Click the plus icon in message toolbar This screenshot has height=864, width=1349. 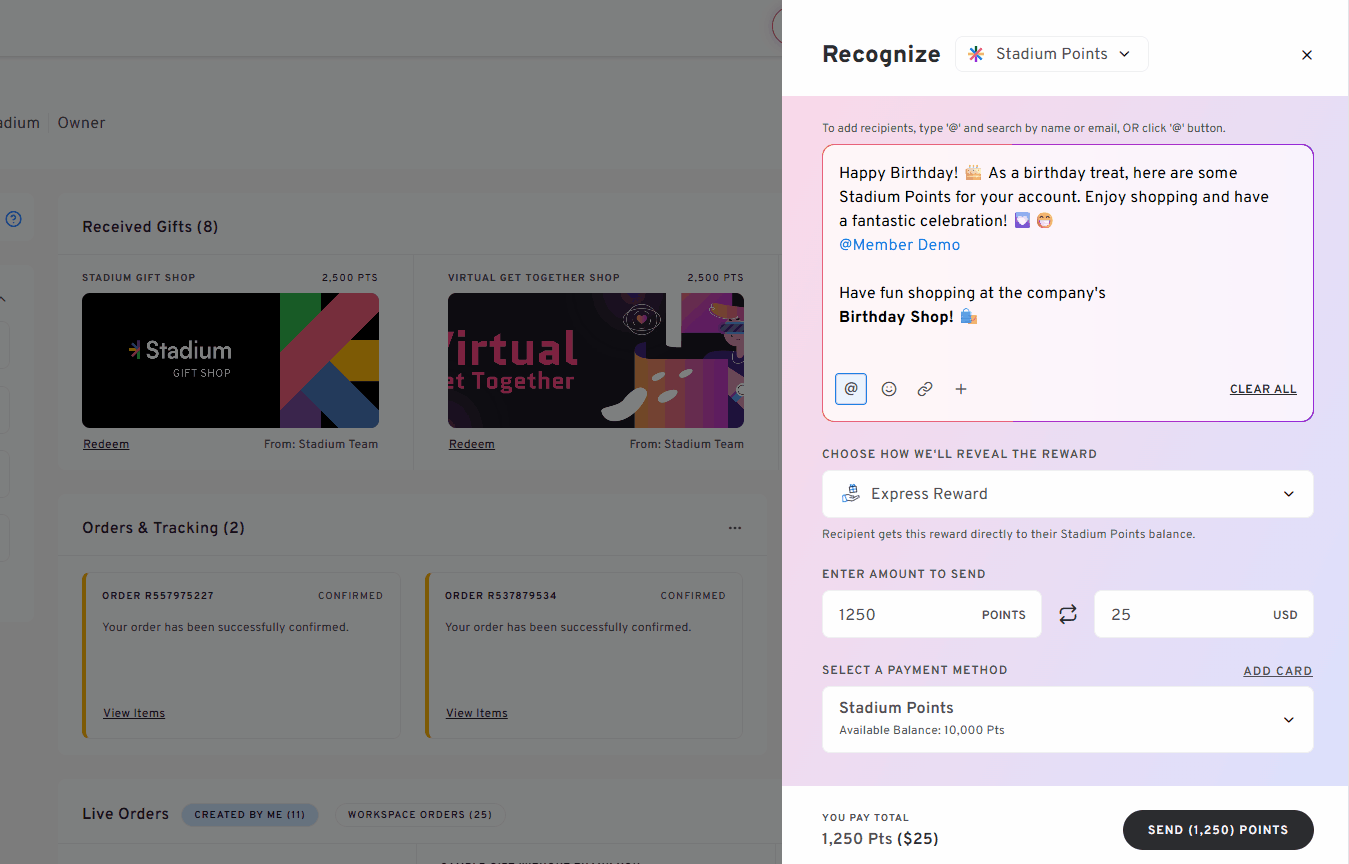tap(961, 389)
